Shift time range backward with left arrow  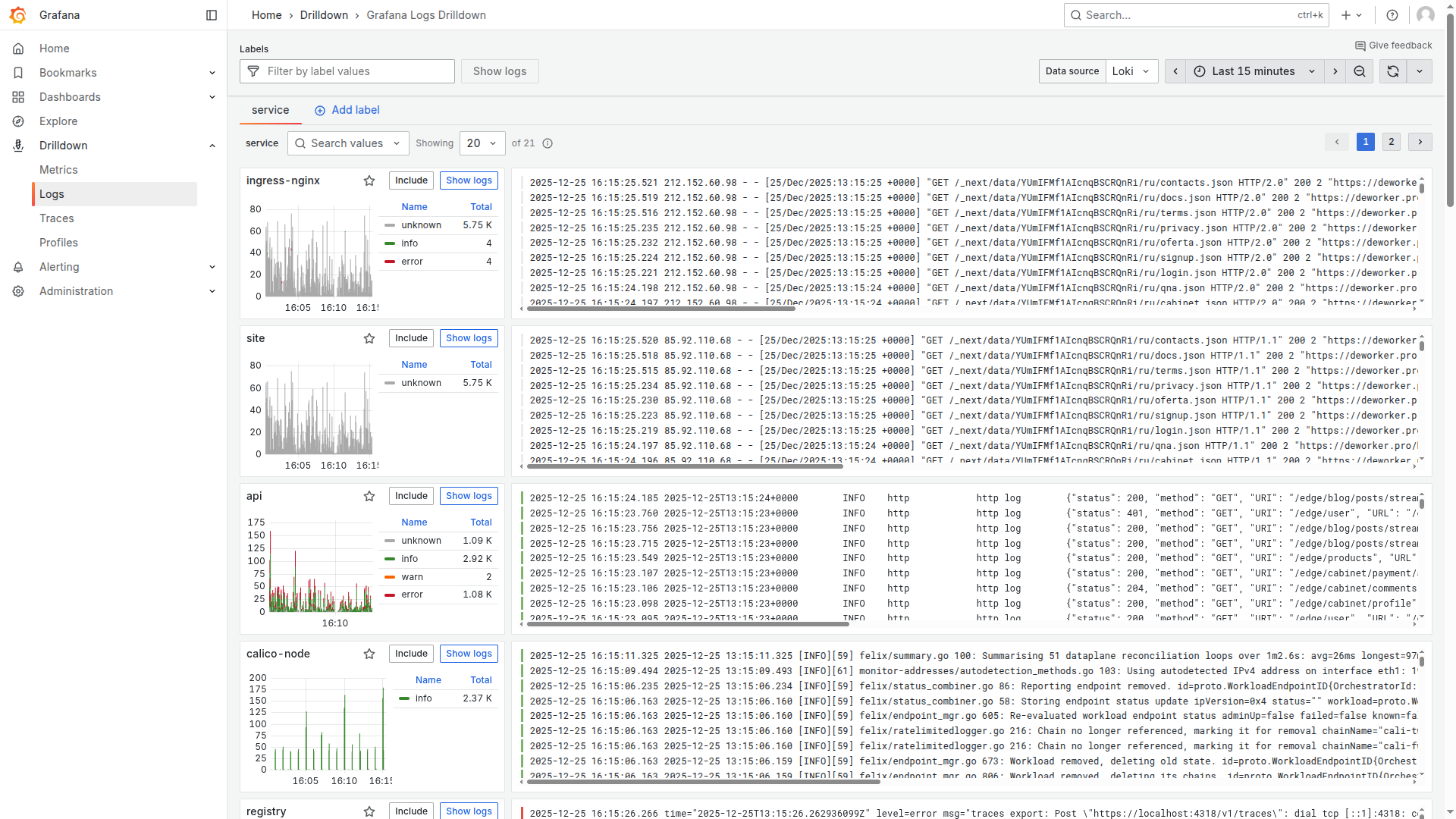1175,71
